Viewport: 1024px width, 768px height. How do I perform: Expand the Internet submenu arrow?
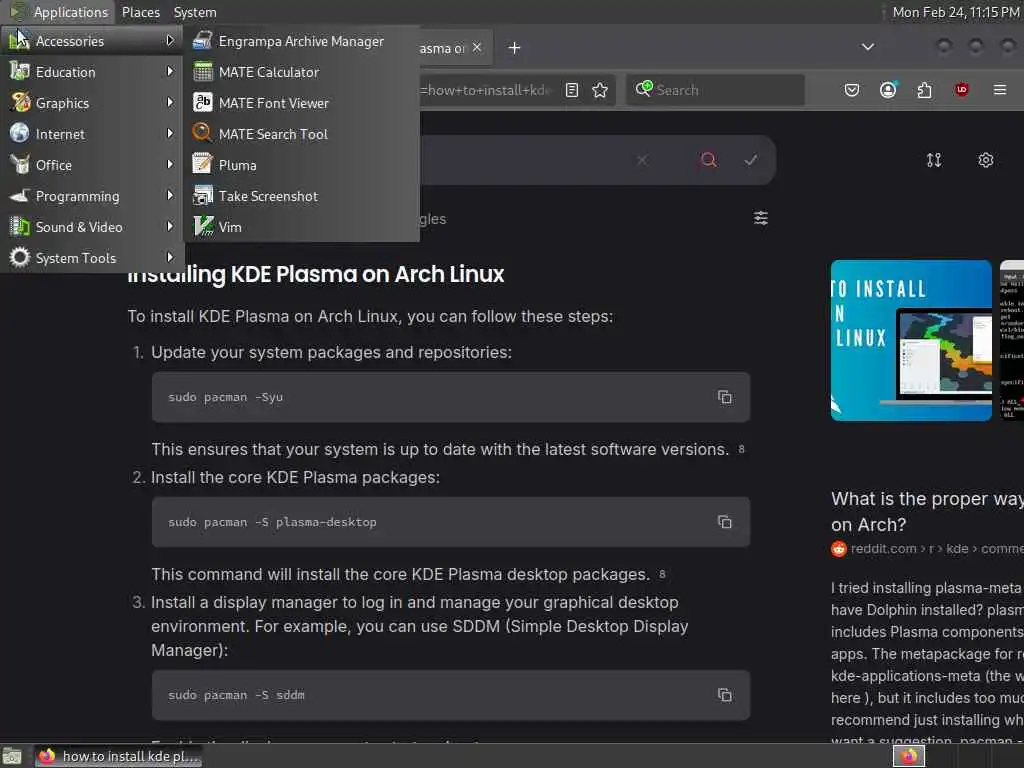coord(170,133)
